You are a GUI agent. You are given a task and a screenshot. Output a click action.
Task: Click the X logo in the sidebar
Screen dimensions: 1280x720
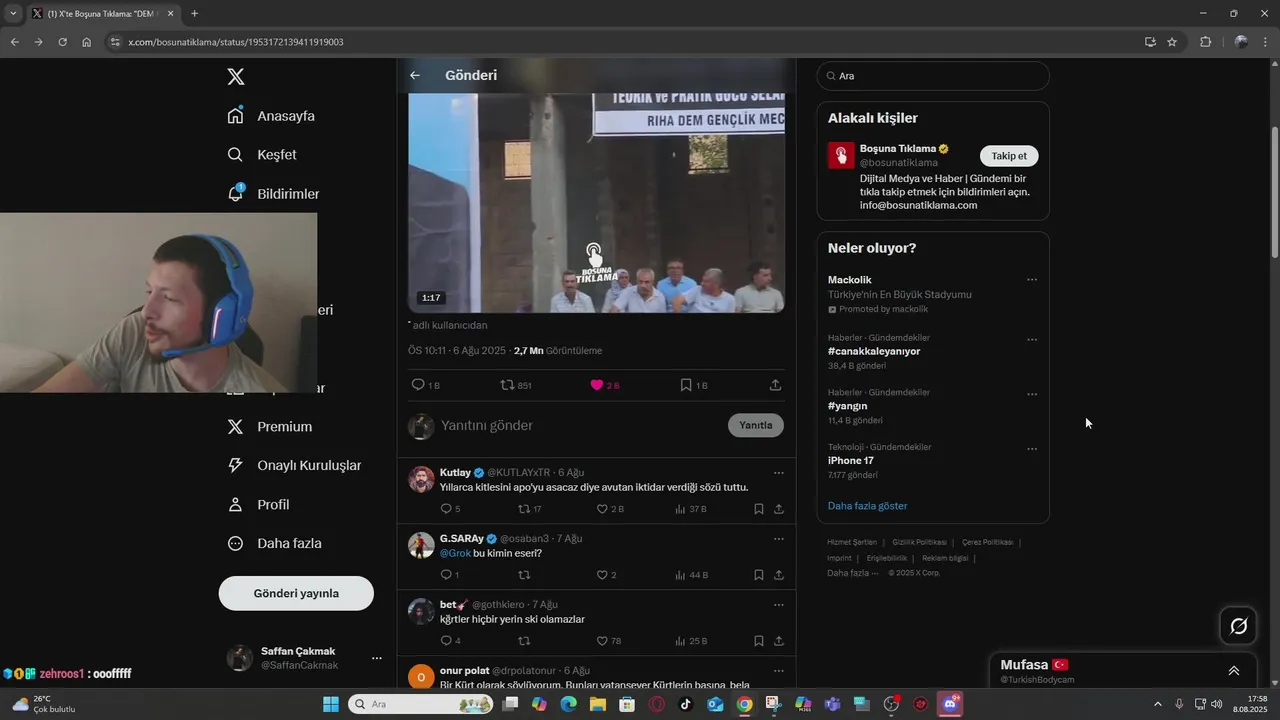(235, 77)
